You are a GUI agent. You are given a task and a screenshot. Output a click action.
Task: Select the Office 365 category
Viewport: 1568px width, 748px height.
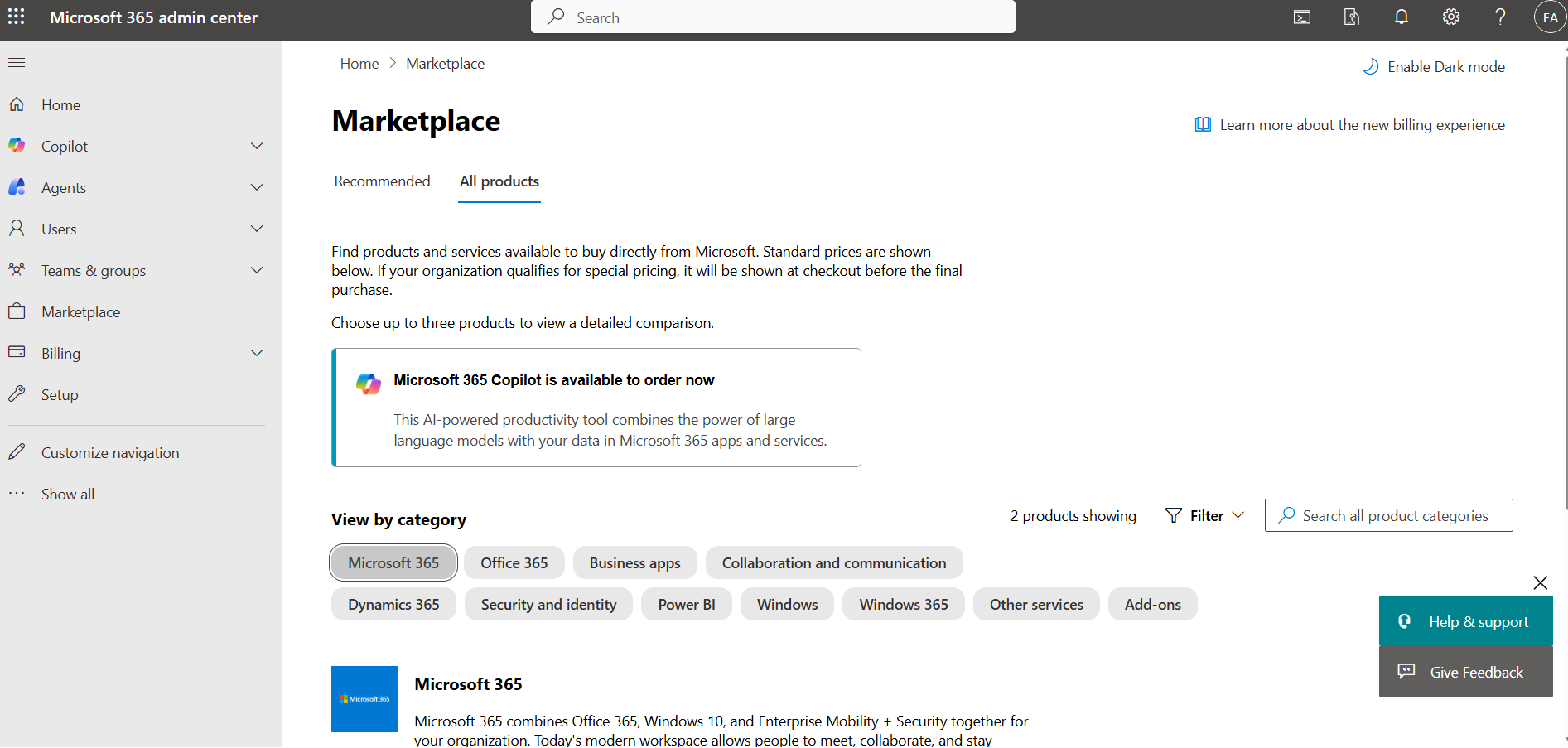(x=514, y=562)
